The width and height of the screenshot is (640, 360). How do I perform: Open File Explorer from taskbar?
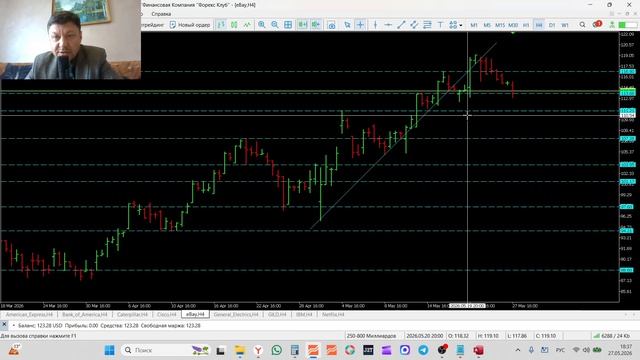(240, 350)
